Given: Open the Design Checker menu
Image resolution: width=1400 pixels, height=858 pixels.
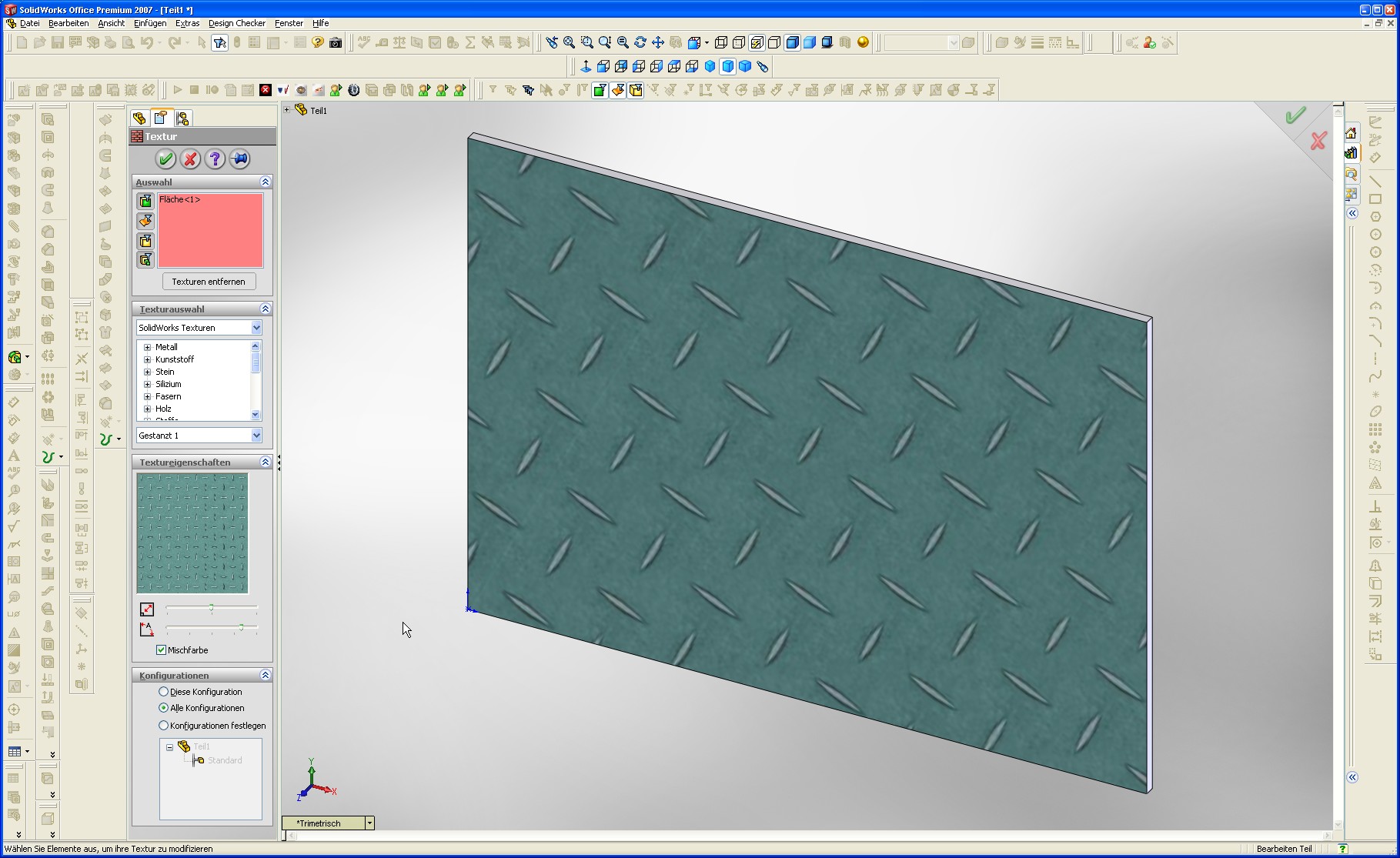Looking at the screenshot, I should click(236, 23).
